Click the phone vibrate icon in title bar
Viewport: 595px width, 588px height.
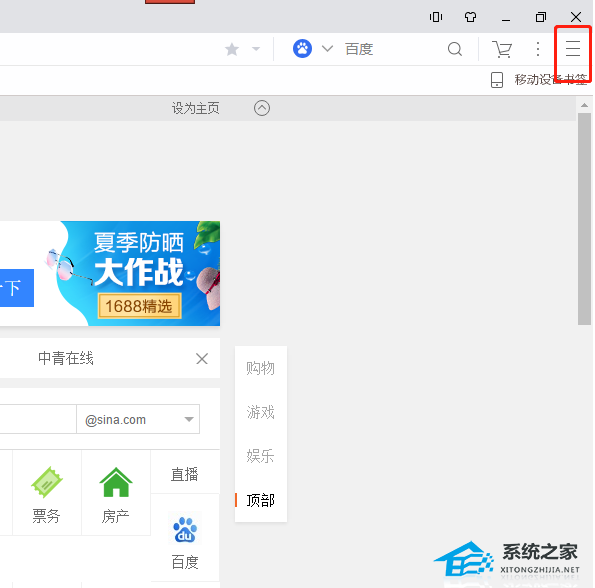click(436, 17)
